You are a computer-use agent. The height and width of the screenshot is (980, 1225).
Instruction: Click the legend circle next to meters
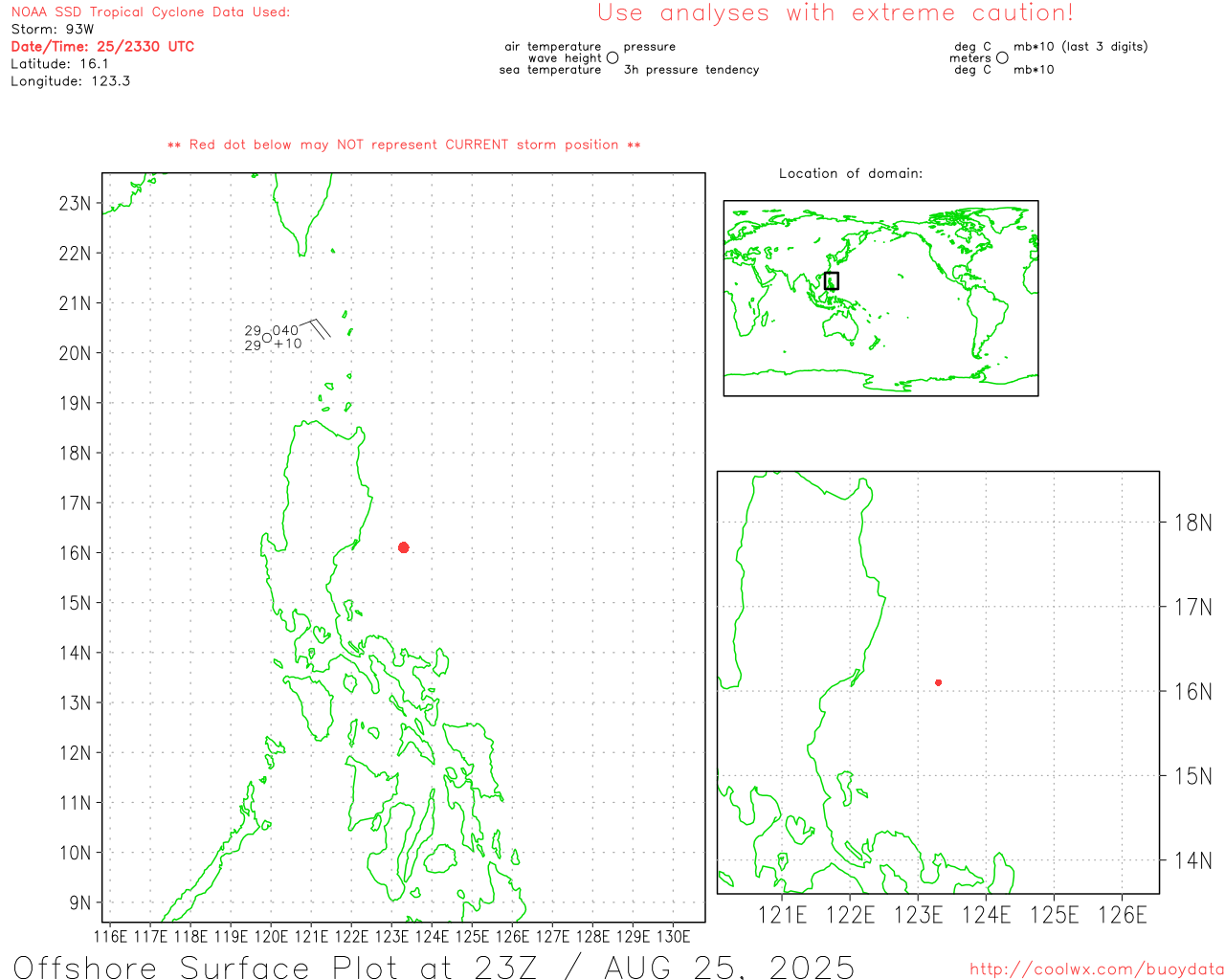(x=1002, y=57)
